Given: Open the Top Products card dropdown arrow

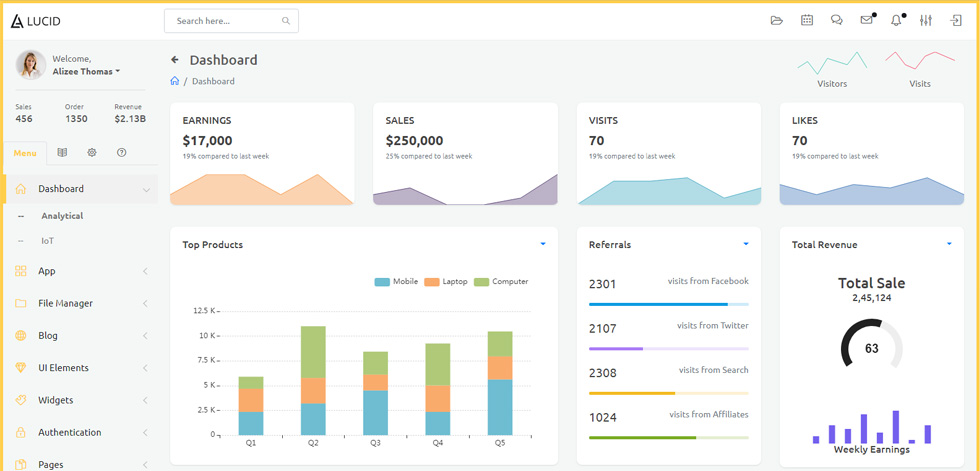Looking at the screenshot, I should pyautogui.click(x=543, y=244).
